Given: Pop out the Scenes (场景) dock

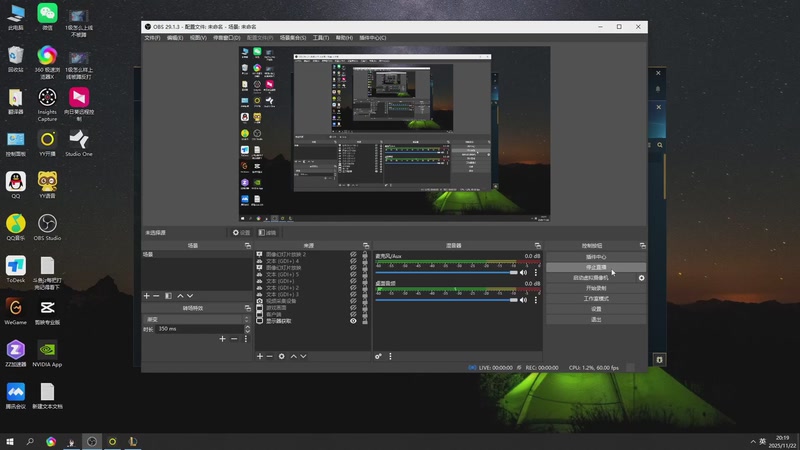Looking at the screenshot, I should click(247, 246).
